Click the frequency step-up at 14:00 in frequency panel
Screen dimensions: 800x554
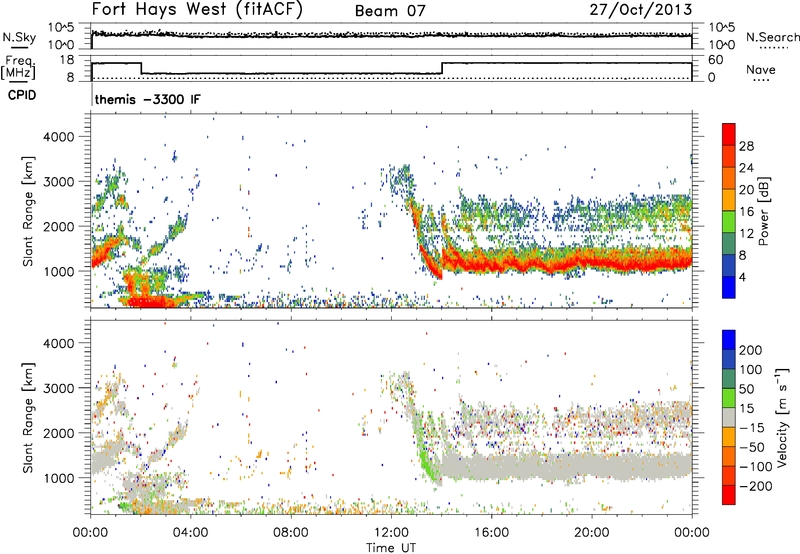click(x=442, y=68)
